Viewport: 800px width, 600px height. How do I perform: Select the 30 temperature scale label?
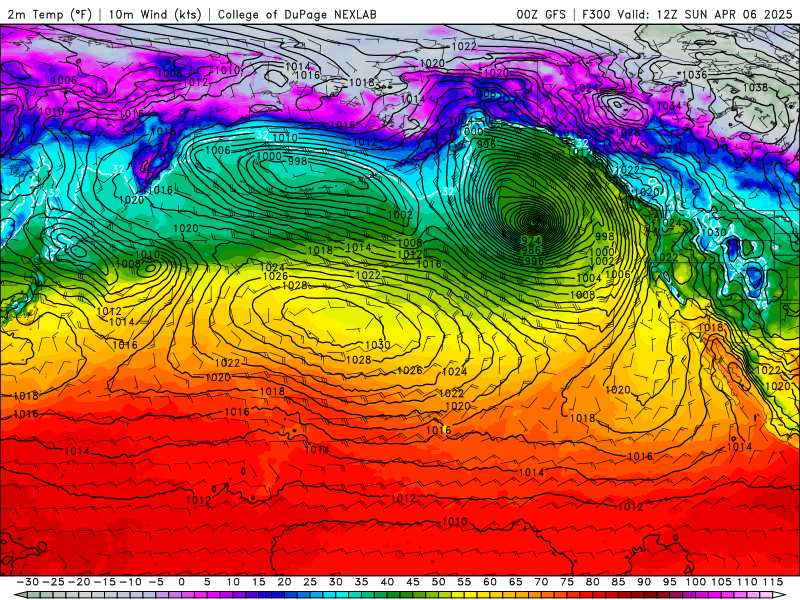[336, 582]
